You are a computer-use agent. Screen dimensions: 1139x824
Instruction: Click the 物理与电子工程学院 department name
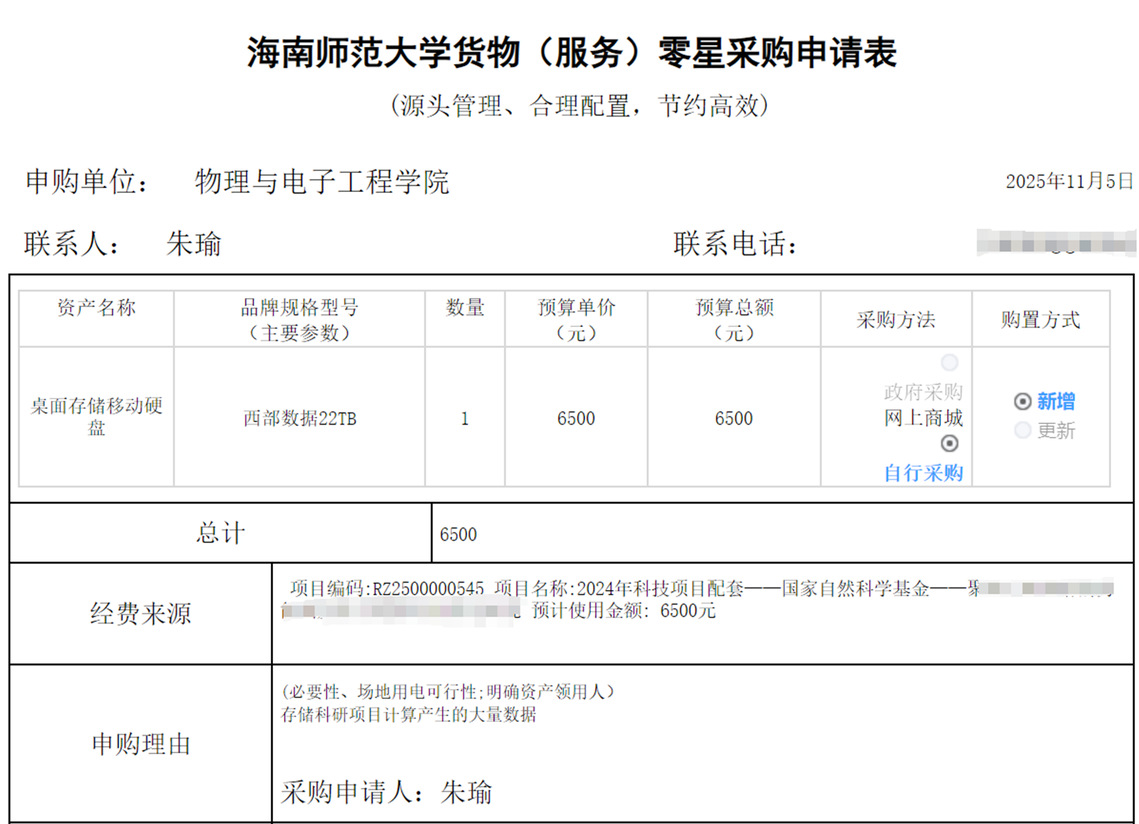click(x=322, y=181)
